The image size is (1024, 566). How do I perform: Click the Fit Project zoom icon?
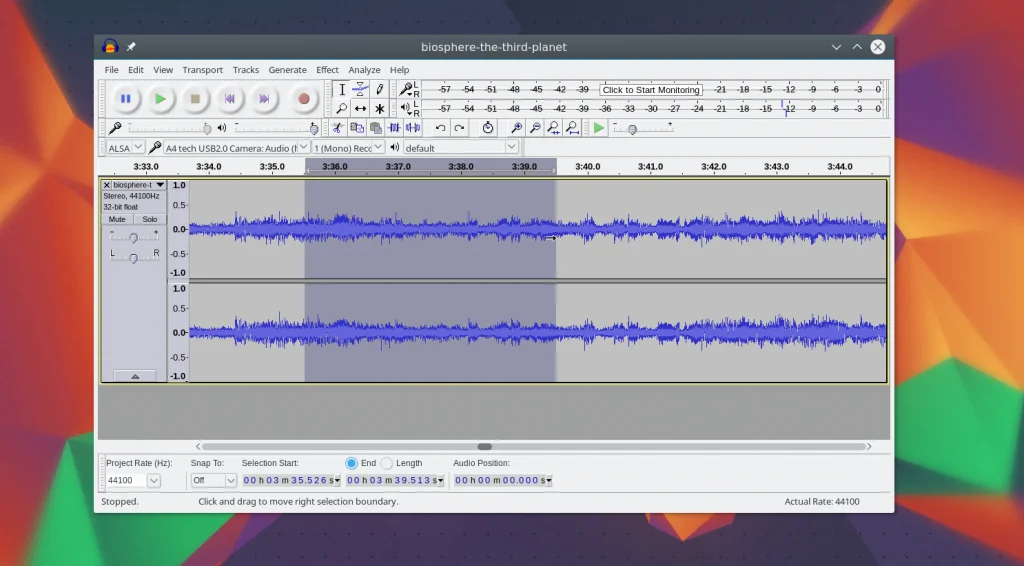click(x=571, y=128)
